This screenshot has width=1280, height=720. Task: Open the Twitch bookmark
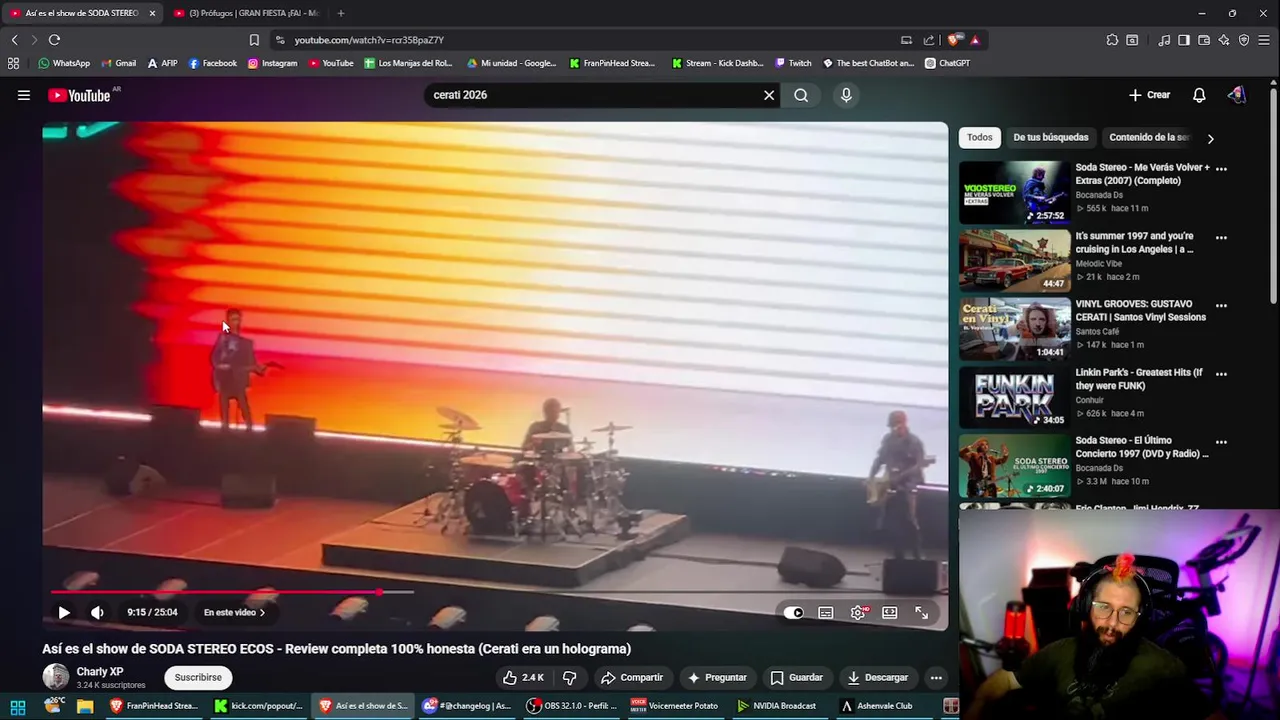[x=792, y=63]
